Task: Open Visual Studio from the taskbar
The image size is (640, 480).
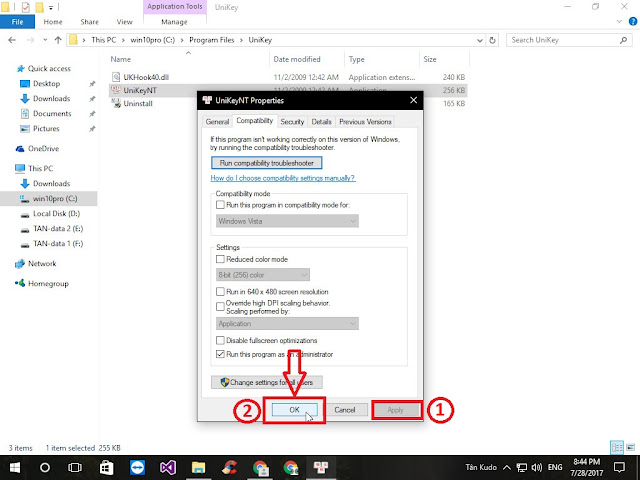Action: [168, 467]
